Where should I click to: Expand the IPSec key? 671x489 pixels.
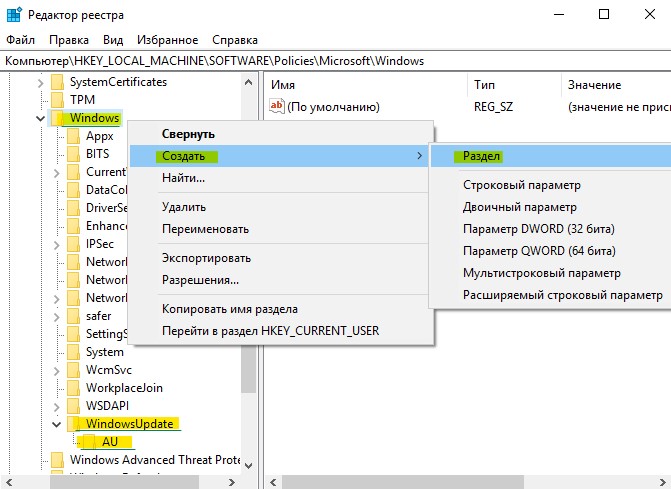pyautogui.click(x=56, y=245)
